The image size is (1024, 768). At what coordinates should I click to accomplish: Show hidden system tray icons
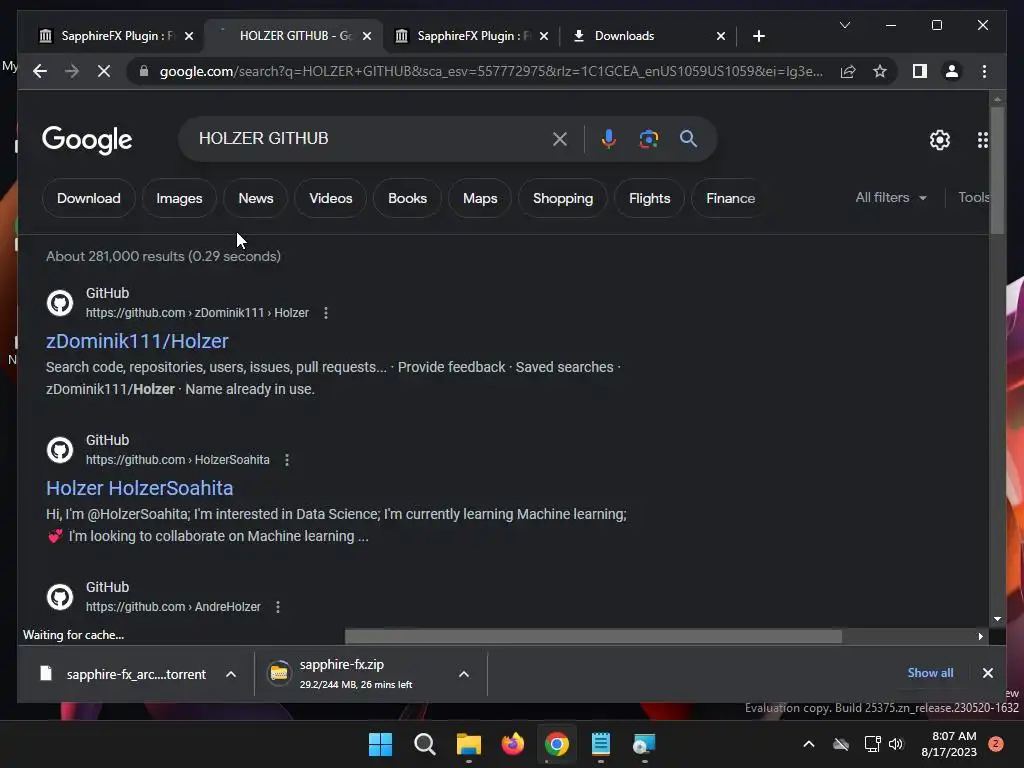[808, 744]
